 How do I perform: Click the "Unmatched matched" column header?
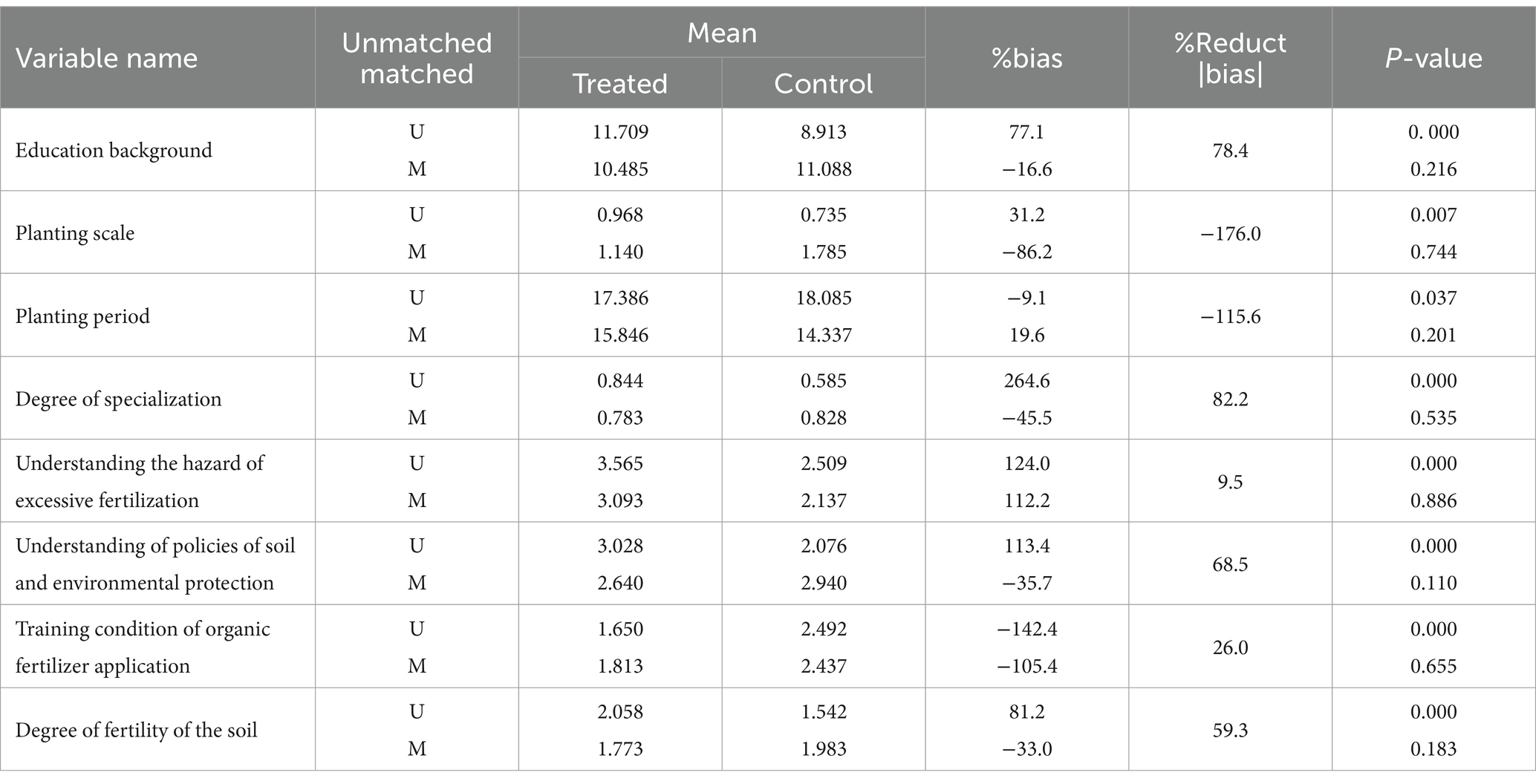click(x=417, y=59)
